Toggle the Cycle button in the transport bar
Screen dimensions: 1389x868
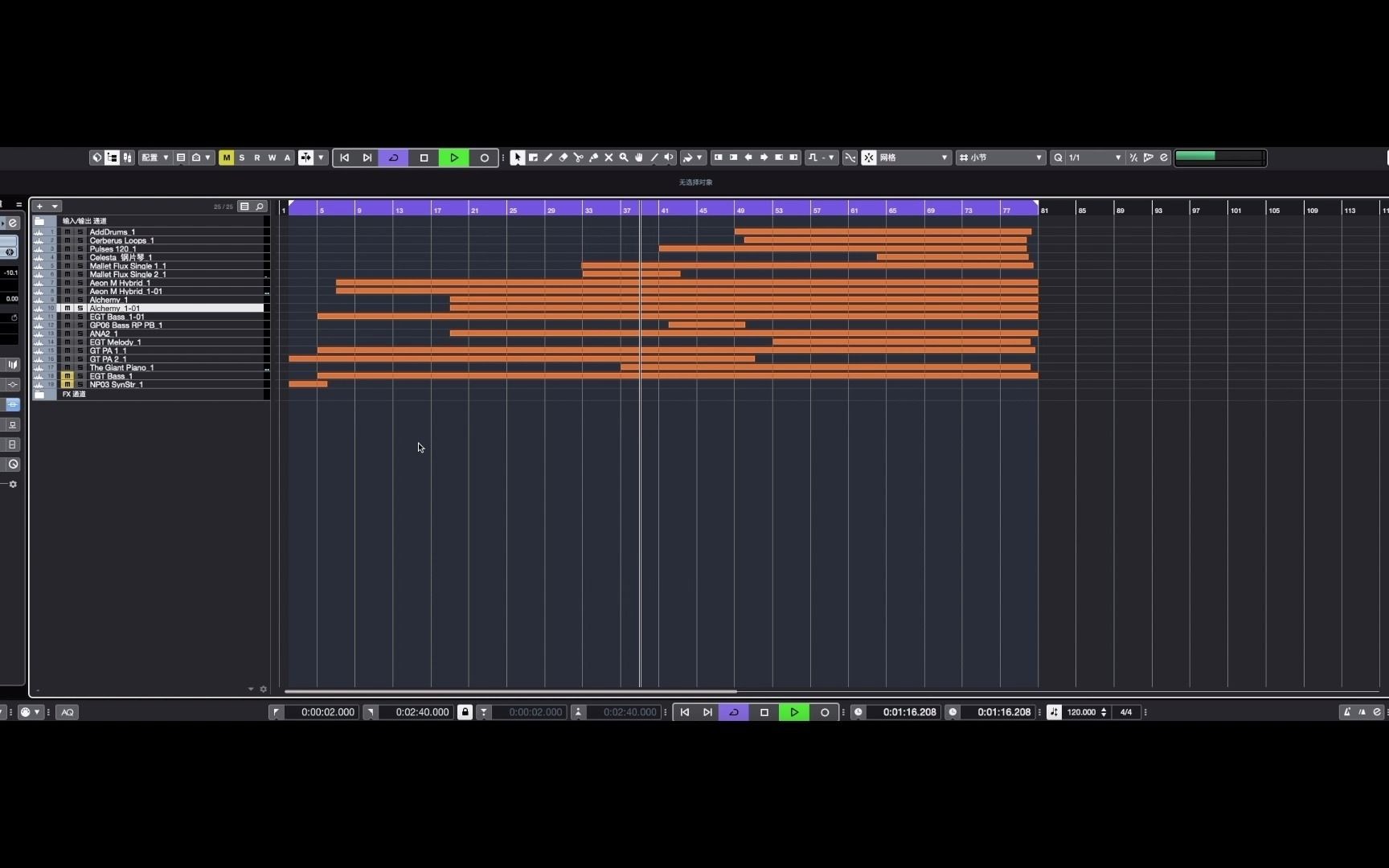[x=734, y=712]
